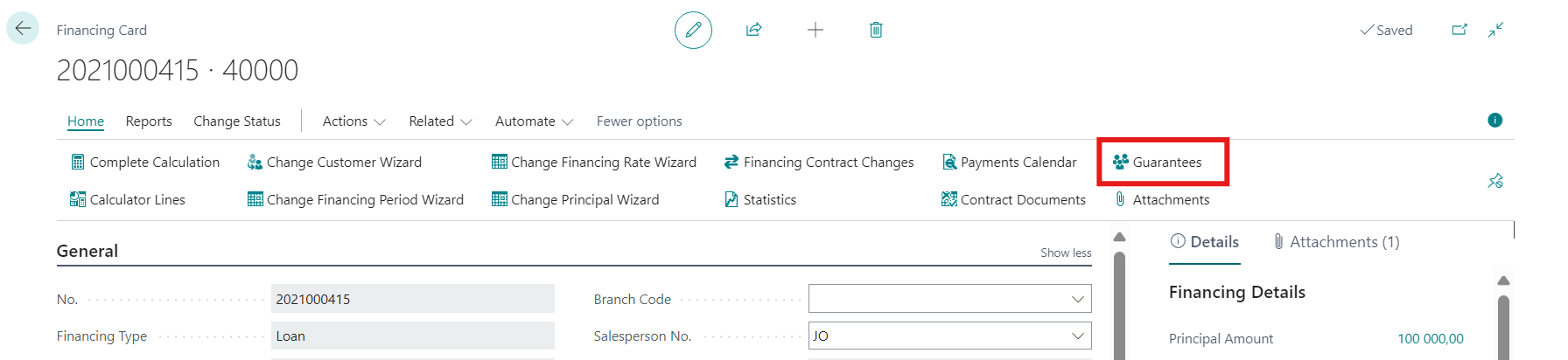Click the Salesperson No. input field
Screen dimensions: 1568x360
point(936,336)
